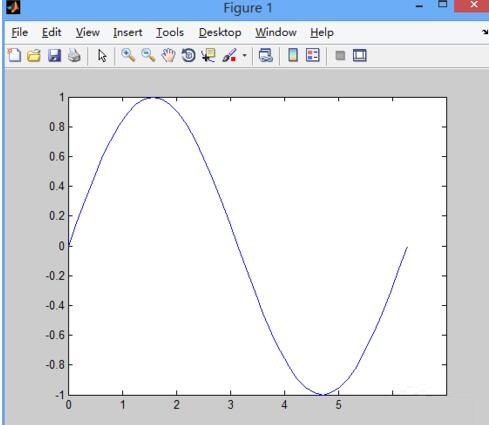489x425 pixels.
Task: Select the Pan hand tool
Action: coord(169,55)
